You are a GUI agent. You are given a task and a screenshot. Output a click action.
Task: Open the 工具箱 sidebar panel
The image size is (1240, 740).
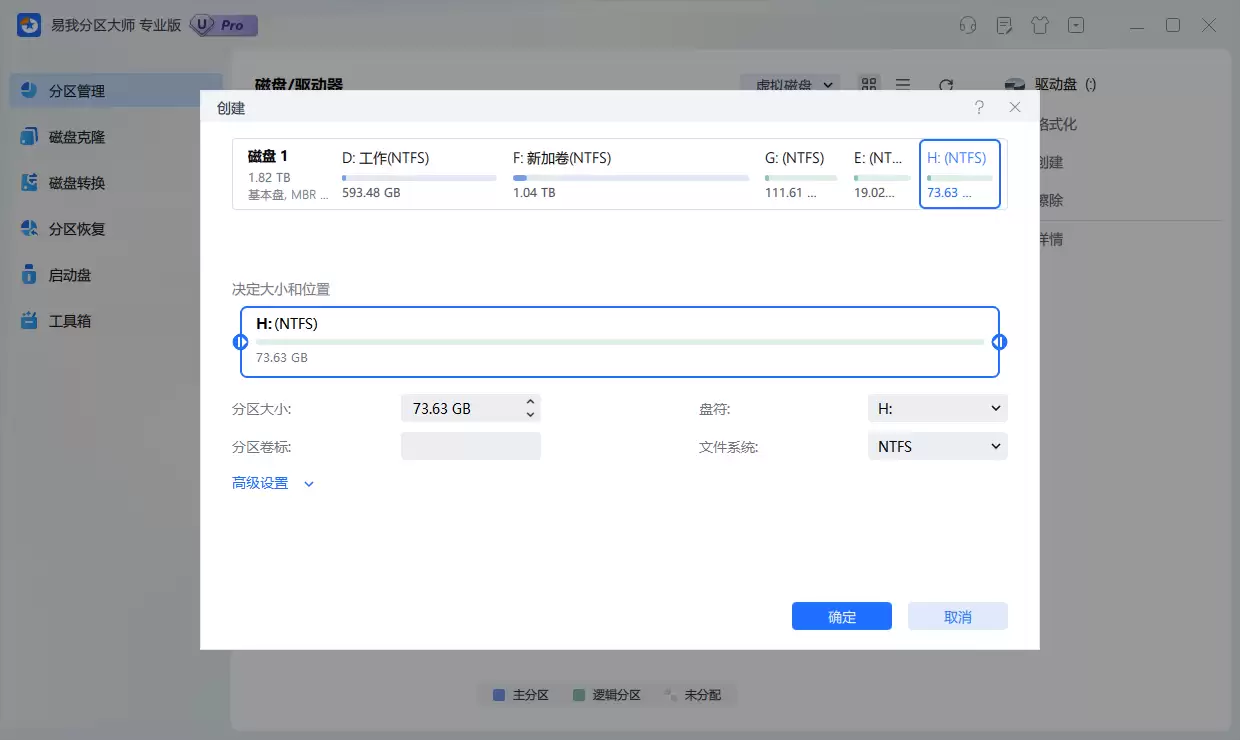[72, 320]
